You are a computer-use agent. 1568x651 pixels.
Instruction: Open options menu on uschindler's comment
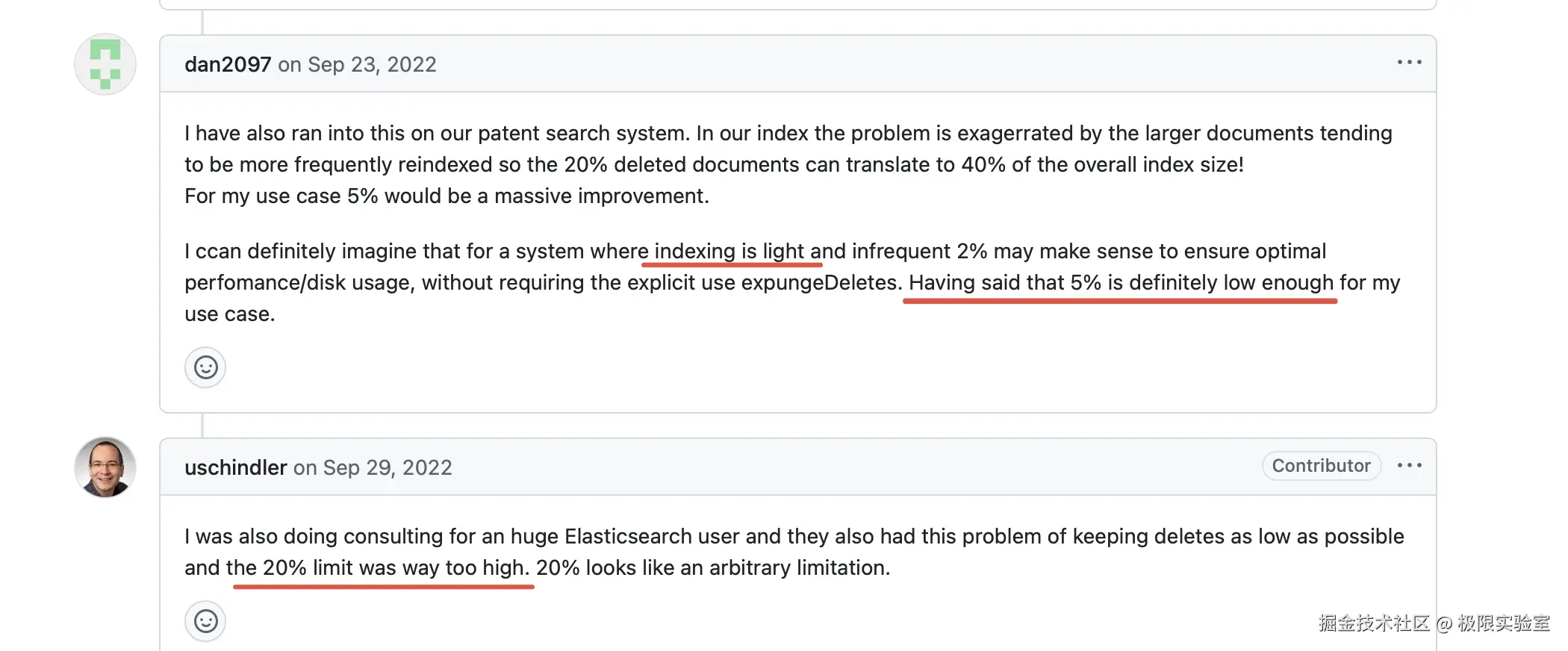[1409, 466]
